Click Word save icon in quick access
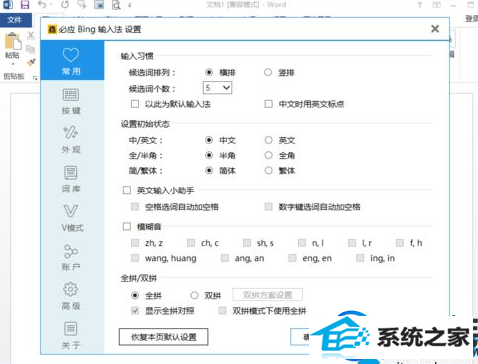Viewport: 478px width, 364px height. click(25, 5)
